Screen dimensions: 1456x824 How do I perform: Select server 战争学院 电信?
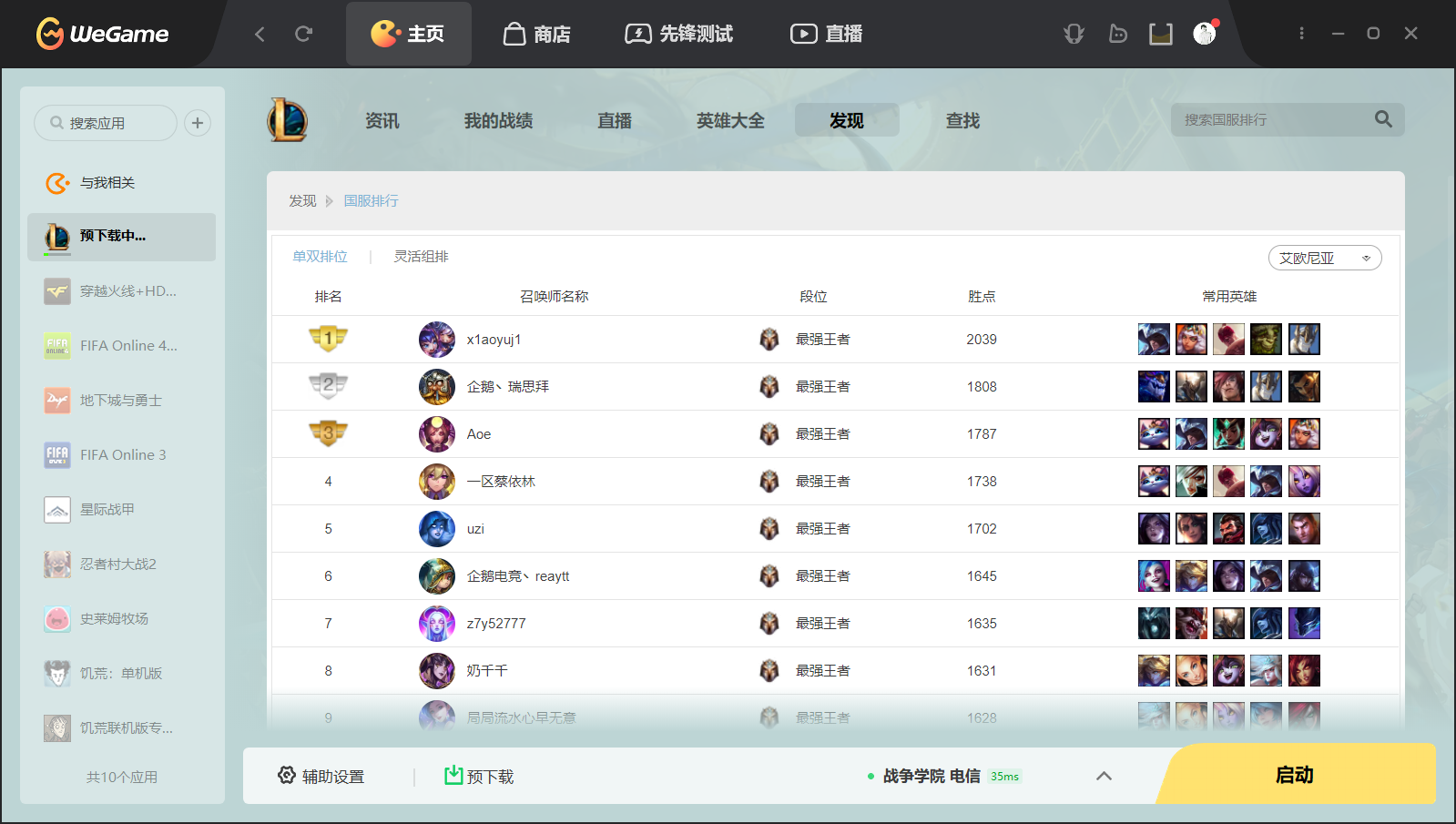[x=932, y=776]
